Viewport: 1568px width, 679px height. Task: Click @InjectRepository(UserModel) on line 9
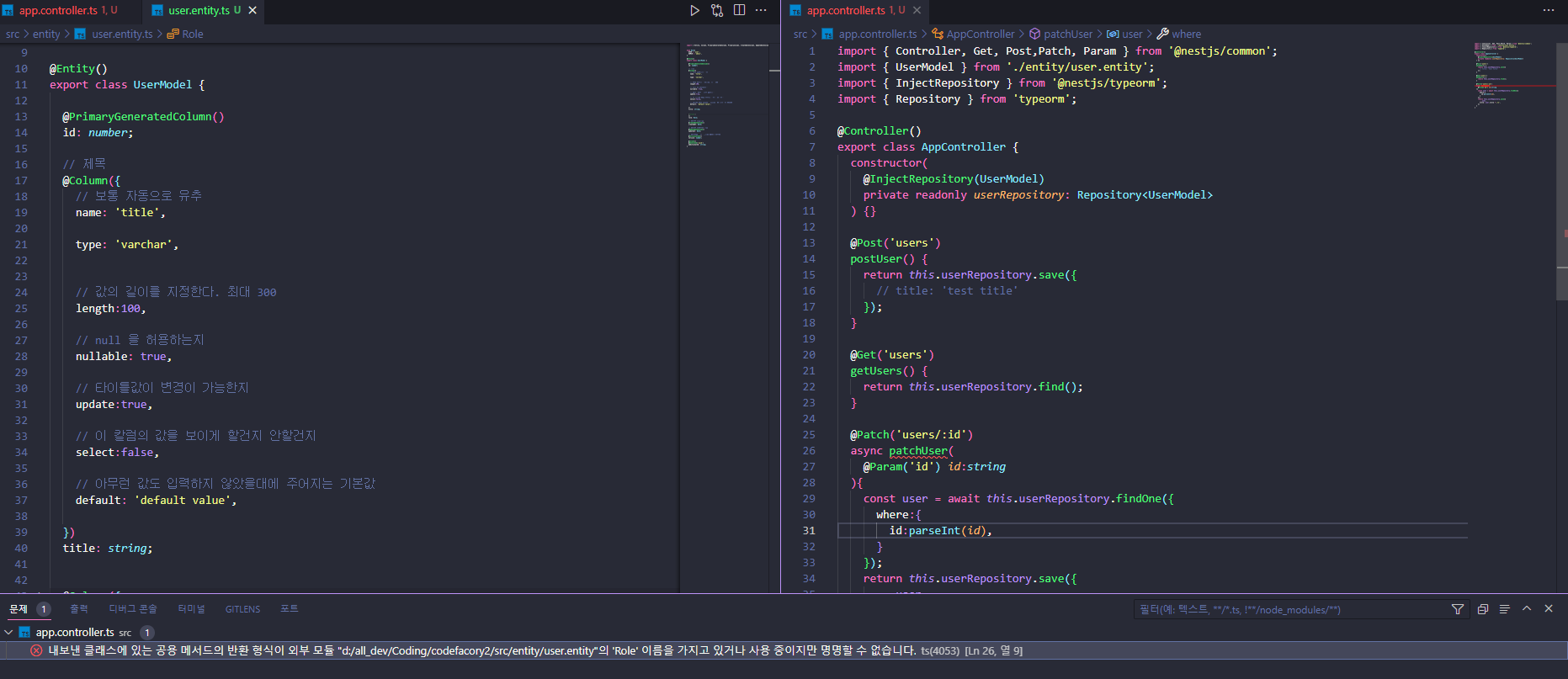click(954, 179)
